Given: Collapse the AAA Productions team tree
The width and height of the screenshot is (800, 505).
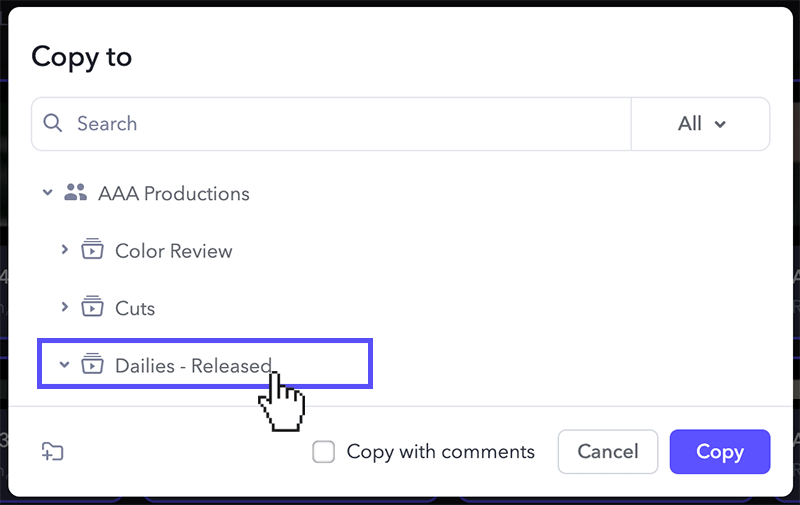Looking at the screenshot, I should pos(47,193).
